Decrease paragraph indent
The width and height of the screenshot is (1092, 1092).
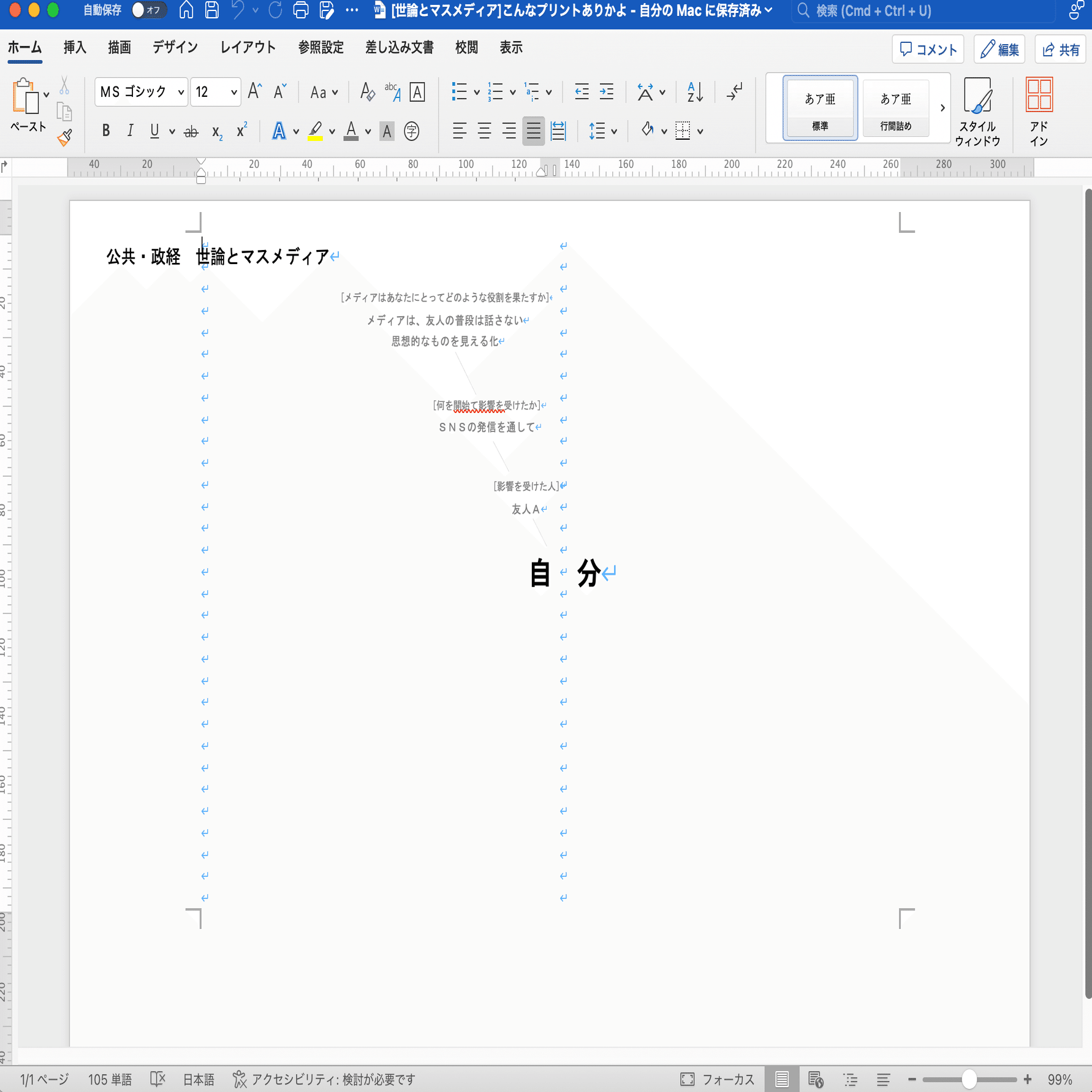pos(582,92)
